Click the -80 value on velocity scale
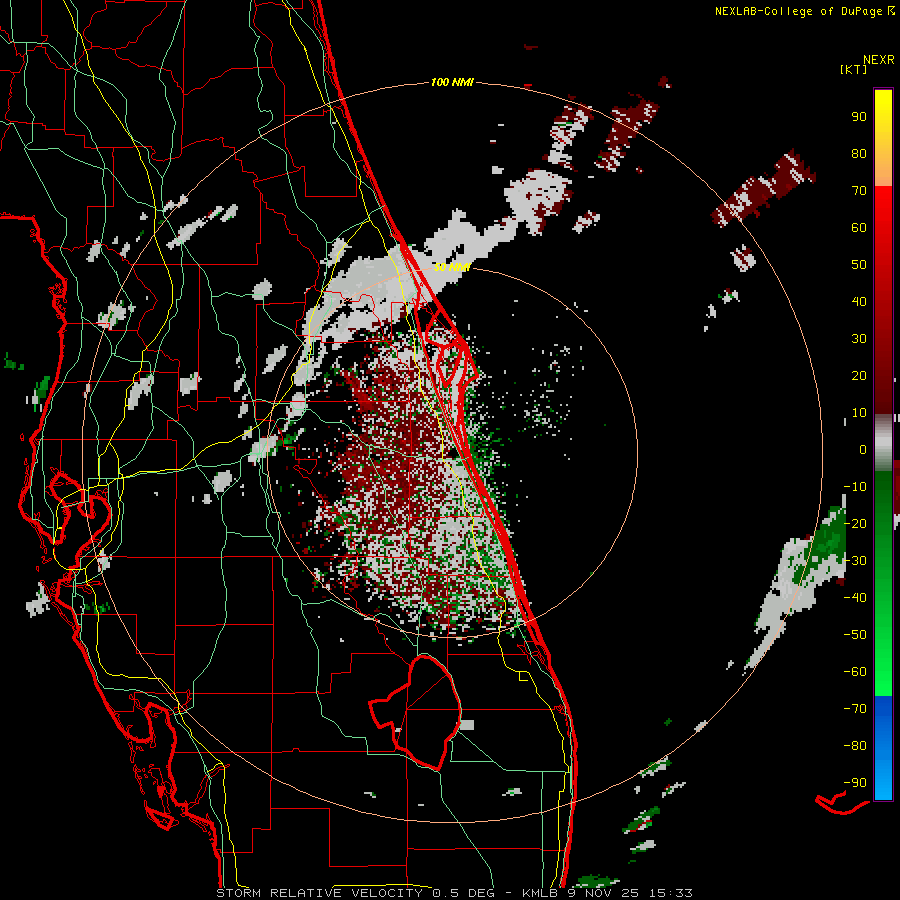The width and height of the screenshot is (900, 900). click(x=855, y=746)
